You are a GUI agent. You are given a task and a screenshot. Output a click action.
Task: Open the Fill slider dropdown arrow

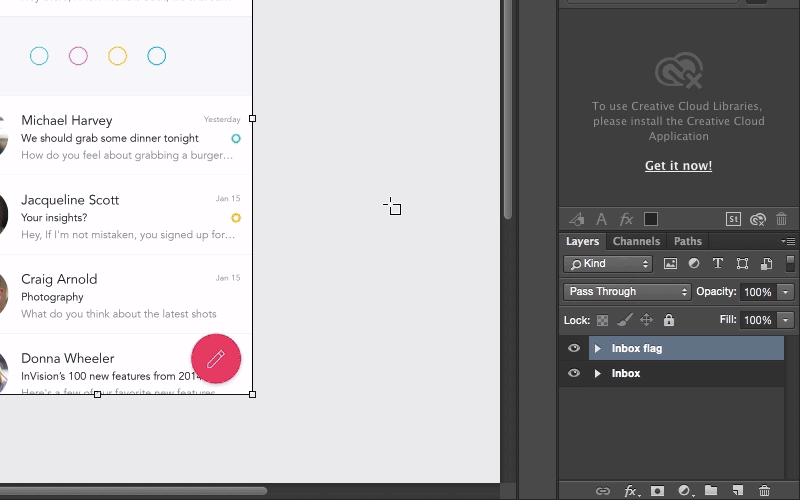(x=785, y=320)
